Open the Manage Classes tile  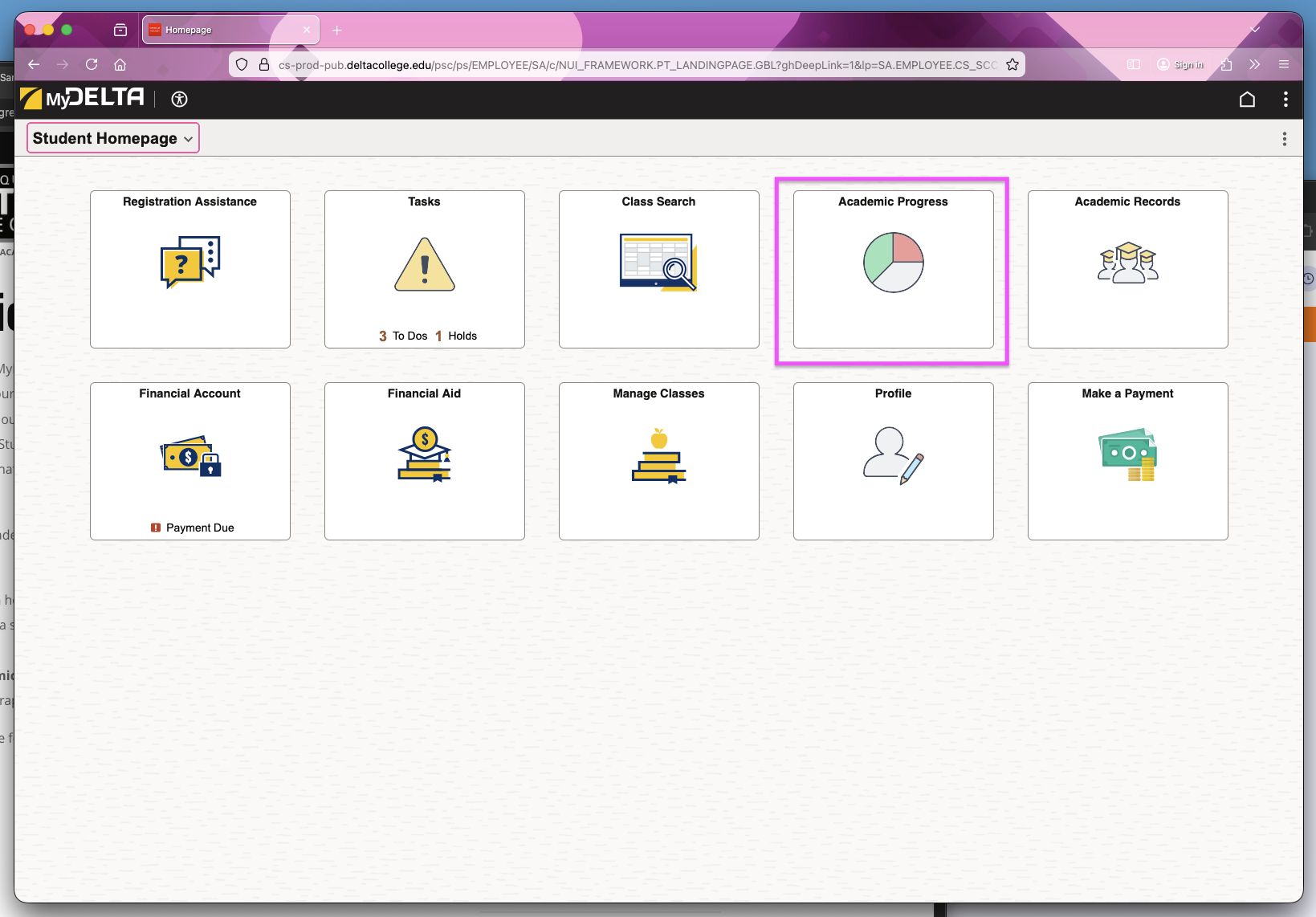pos(658,461)
